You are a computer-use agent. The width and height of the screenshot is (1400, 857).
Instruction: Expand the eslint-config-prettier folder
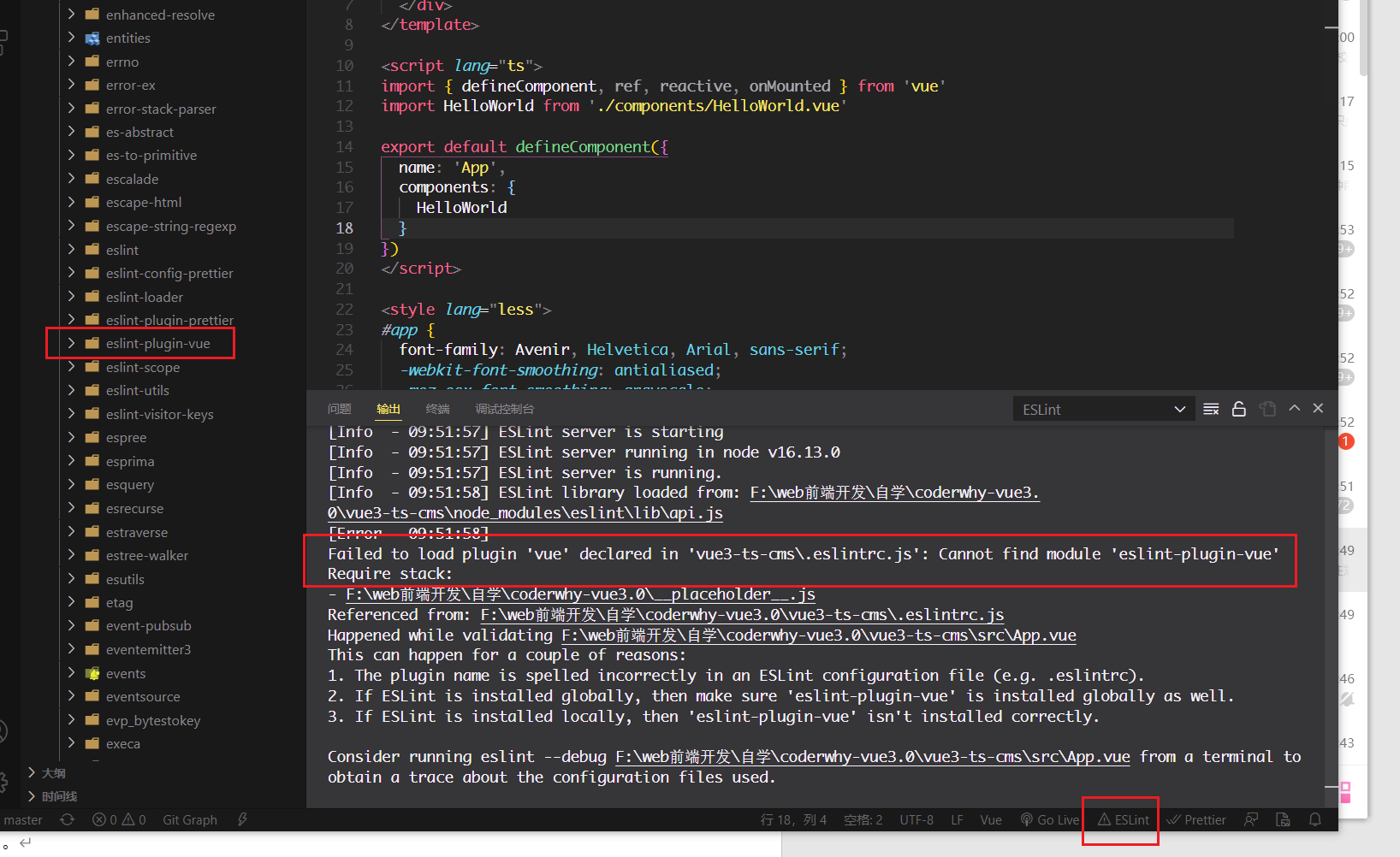coord(71,273)
